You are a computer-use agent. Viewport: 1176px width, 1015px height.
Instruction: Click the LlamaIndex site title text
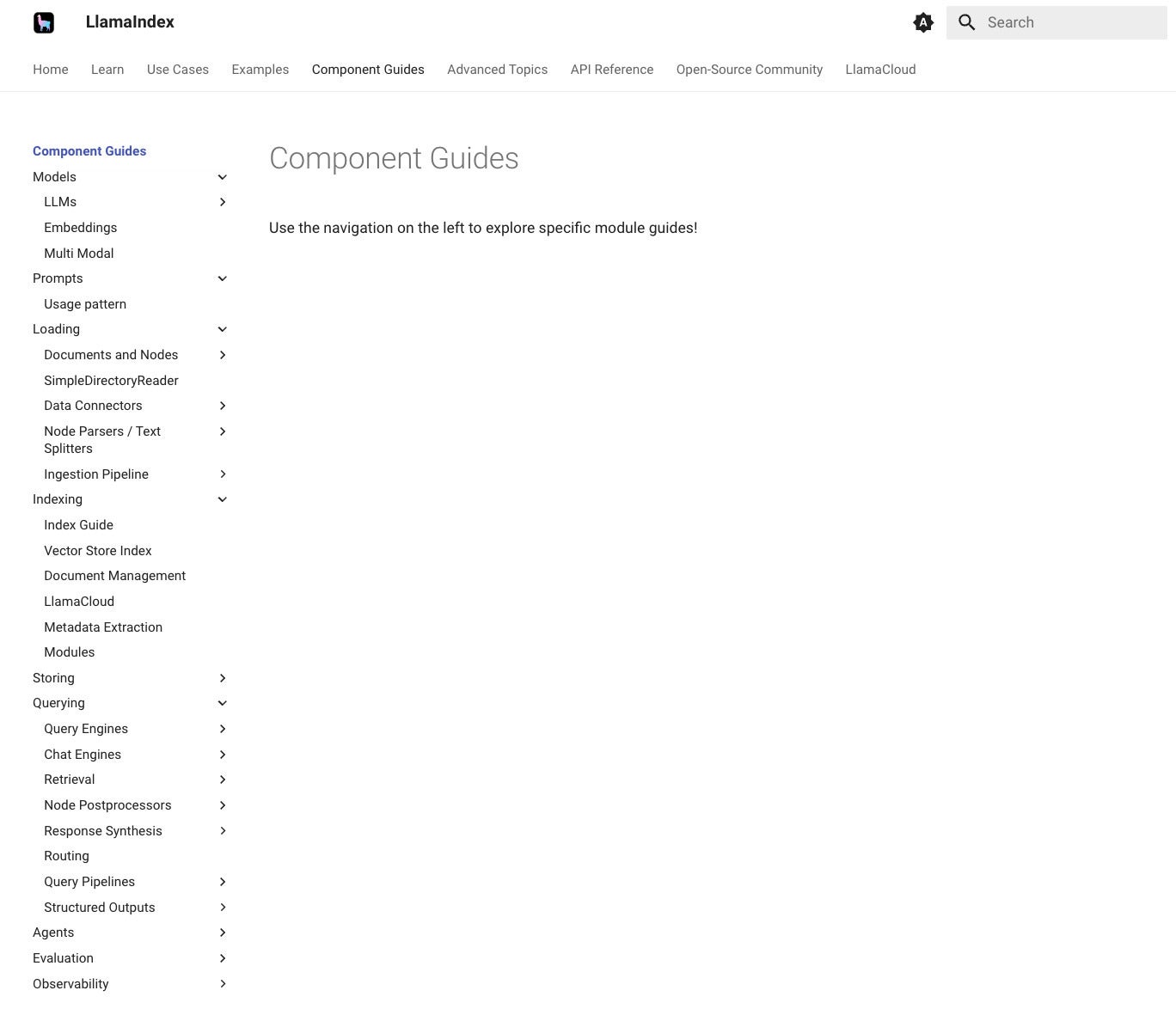[x=130, y=22]
